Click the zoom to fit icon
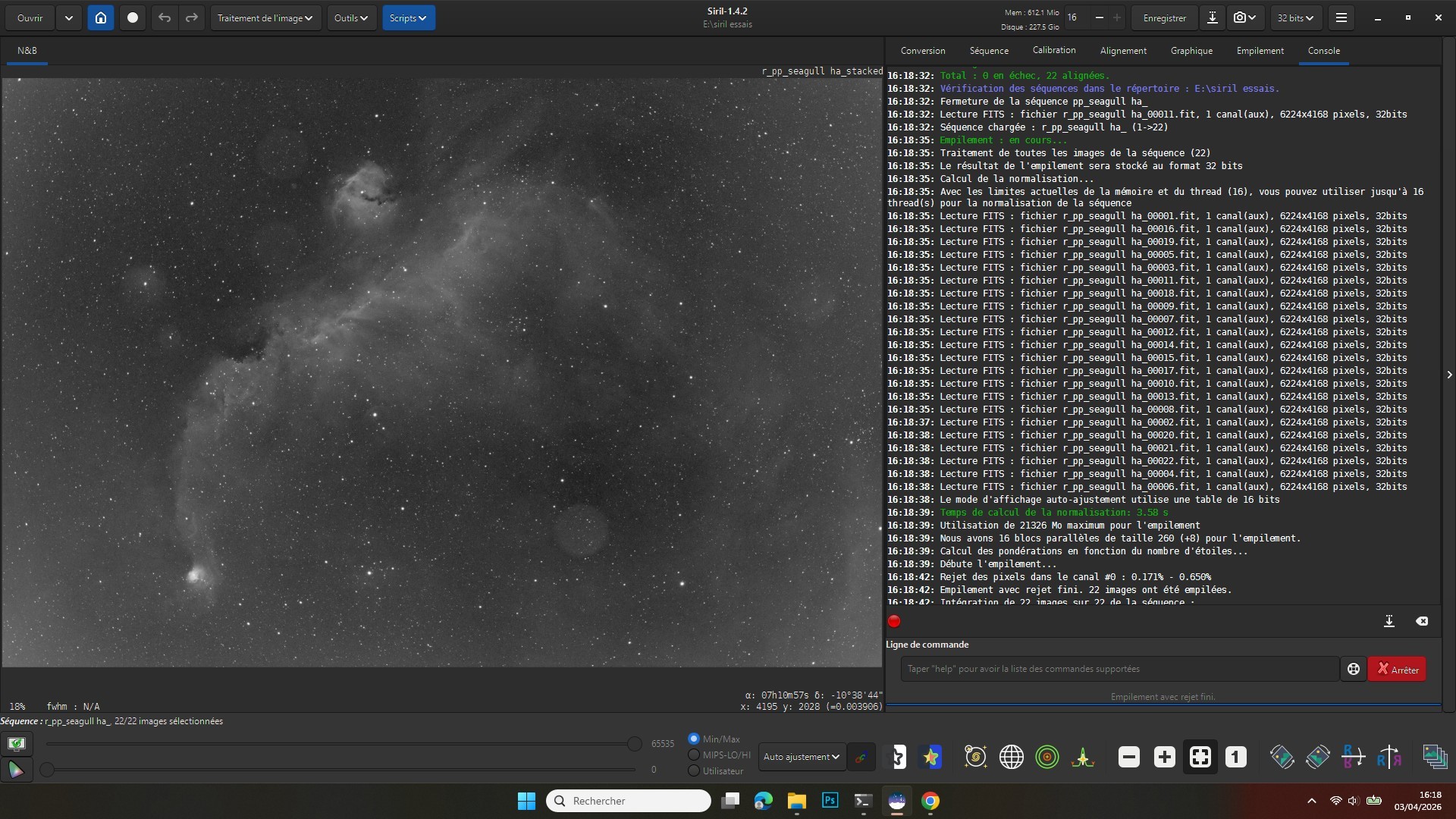 1200,757
